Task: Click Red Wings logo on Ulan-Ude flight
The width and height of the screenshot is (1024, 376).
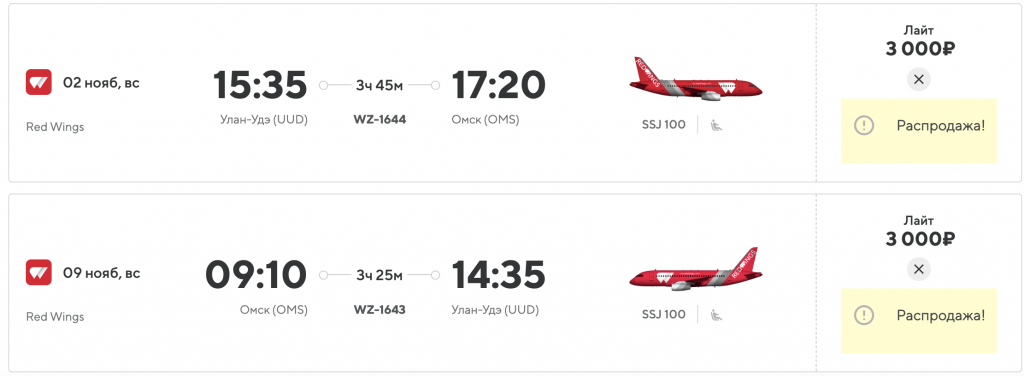Action: pyautogui.click(x=39, y=82)
